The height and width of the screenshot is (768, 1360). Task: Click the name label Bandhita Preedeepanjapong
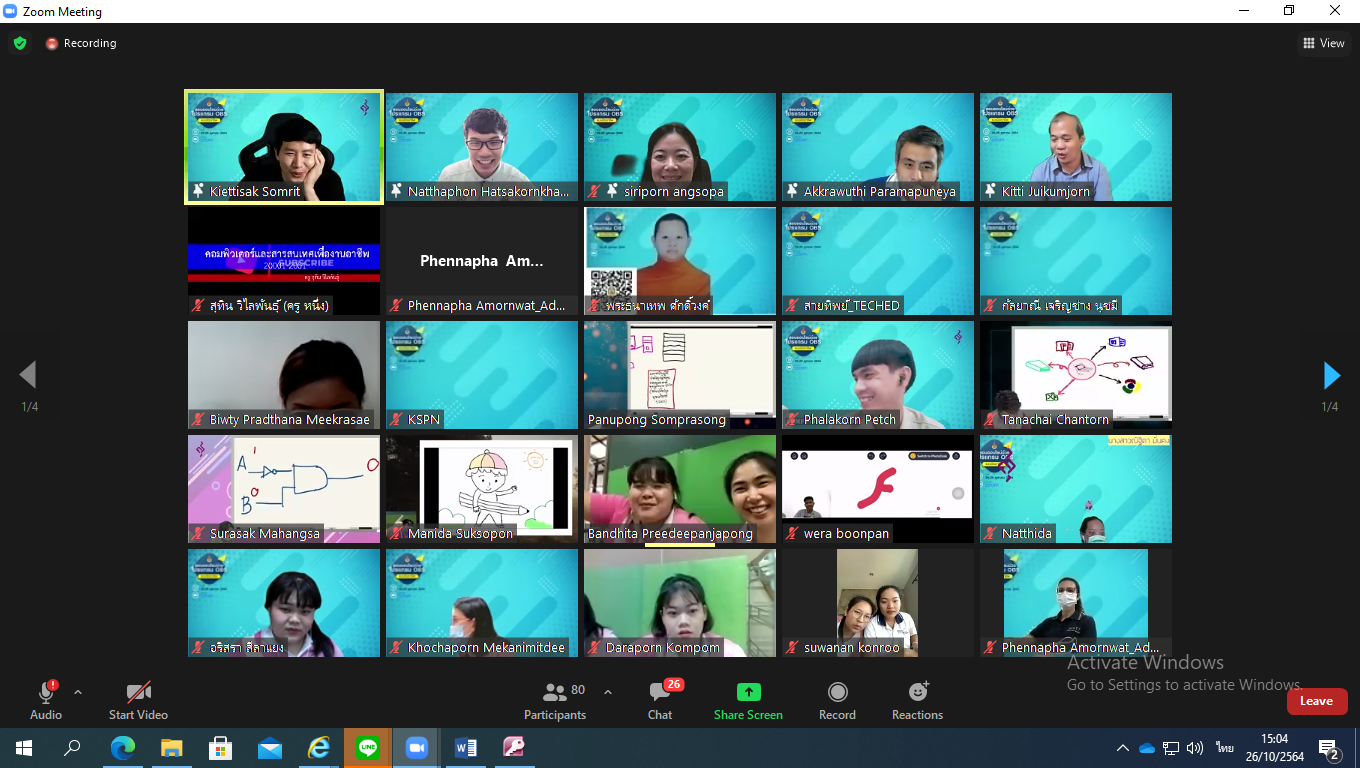tap(670, 534)
